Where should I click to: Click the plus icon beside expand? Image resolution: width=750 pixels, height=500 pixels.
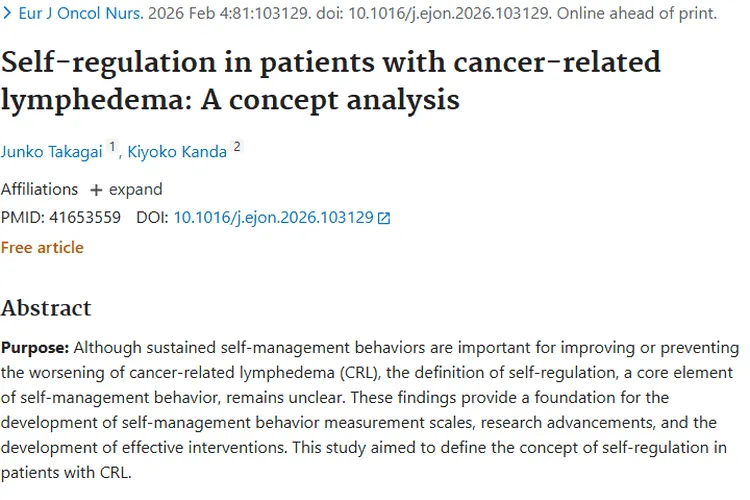tap(96, 190)
